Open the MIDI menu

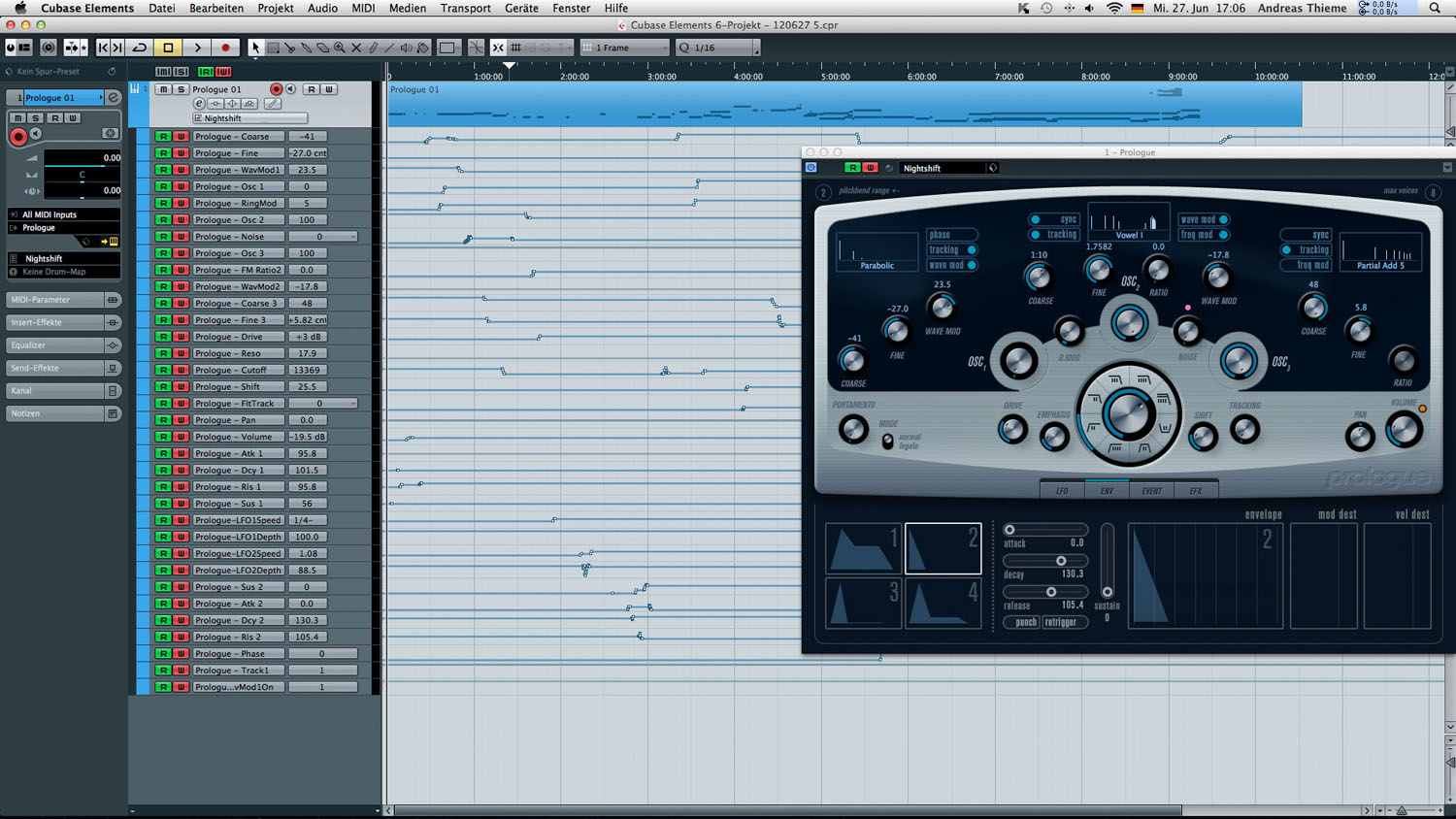pyautogui.click(x=363, y=8)
